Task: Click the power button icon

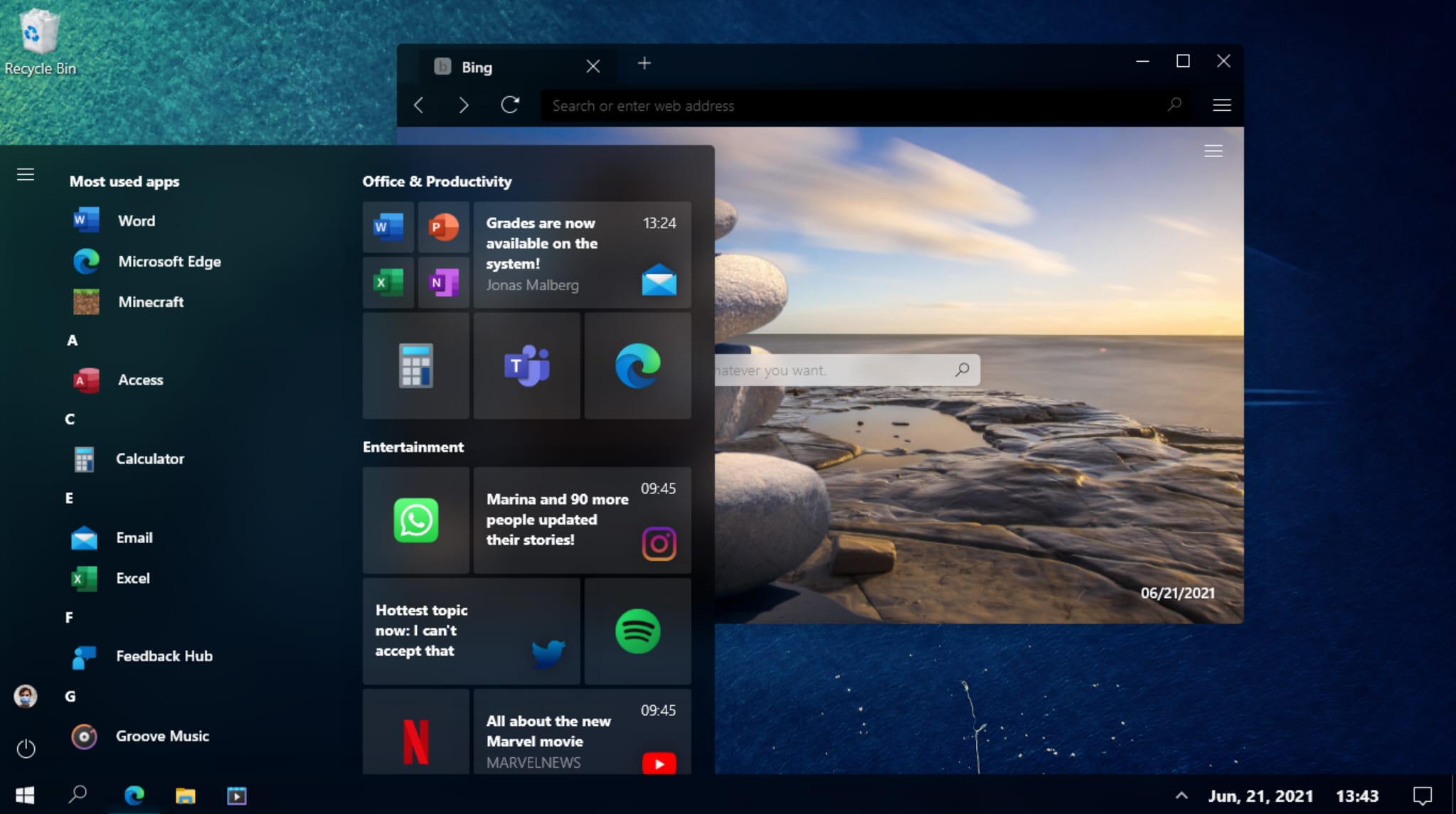Action: pos(26,749)
